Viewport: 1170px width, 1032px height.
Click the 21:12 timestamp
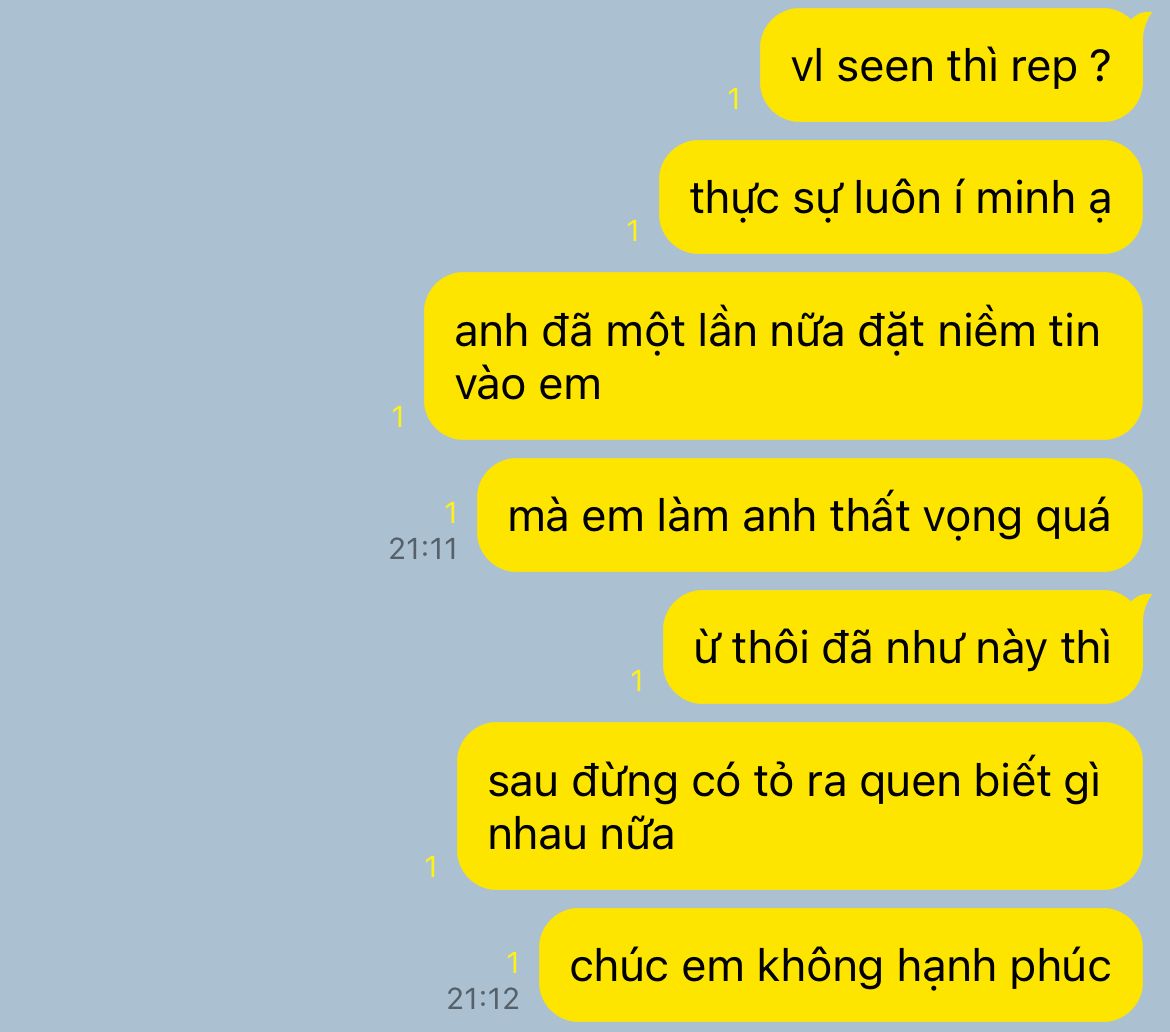tap(483, 998)
